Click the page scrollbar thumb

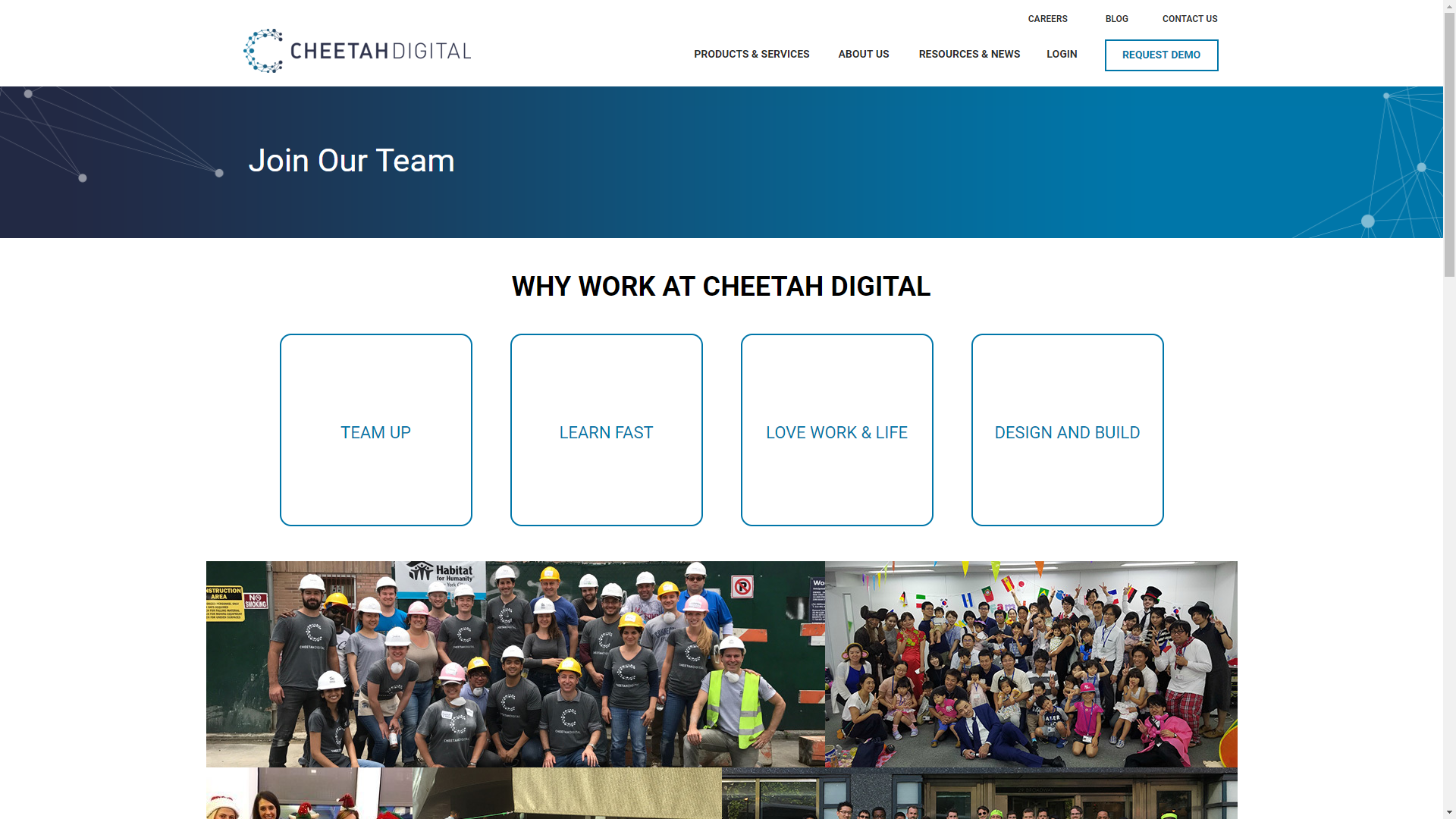coord(1449,144)
